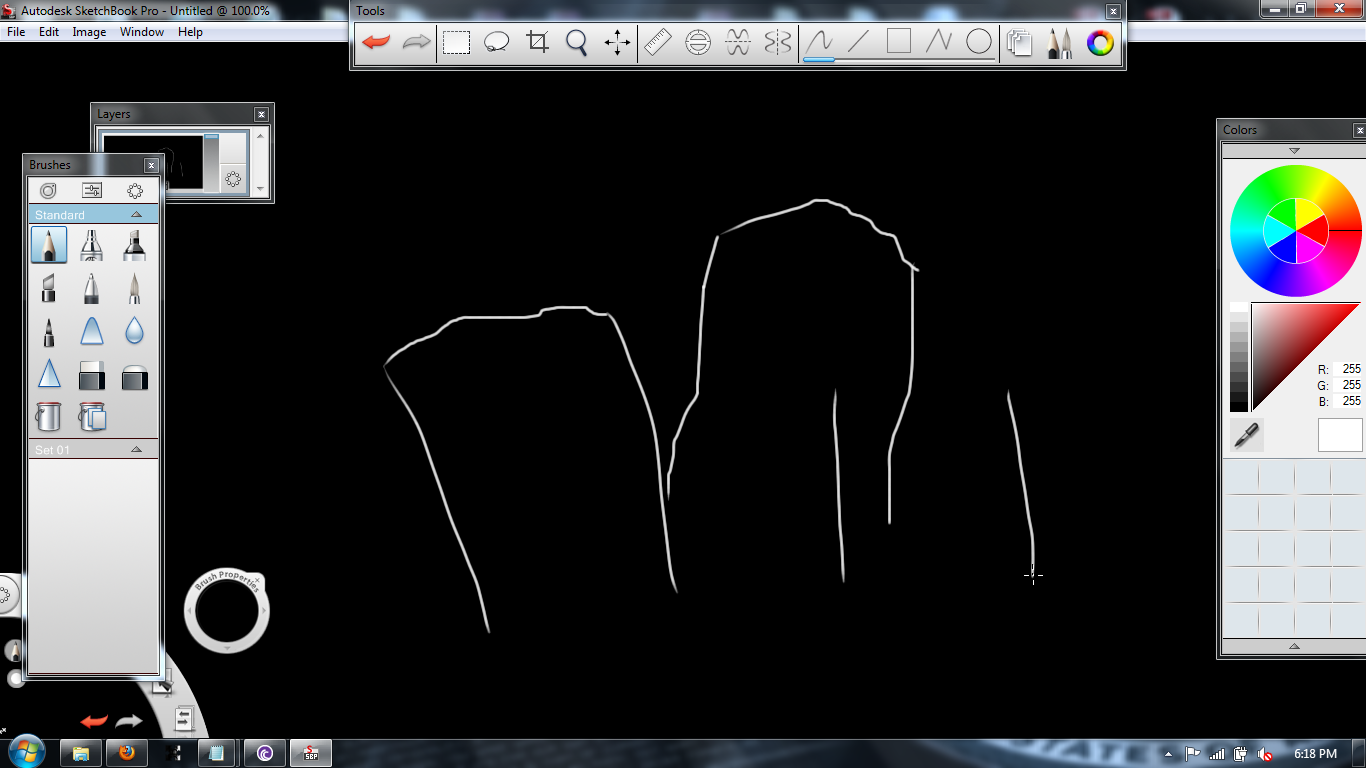Toggle the ellipse guide tool
Viewport: 1366px width, 768px height.
click(698, 43)
